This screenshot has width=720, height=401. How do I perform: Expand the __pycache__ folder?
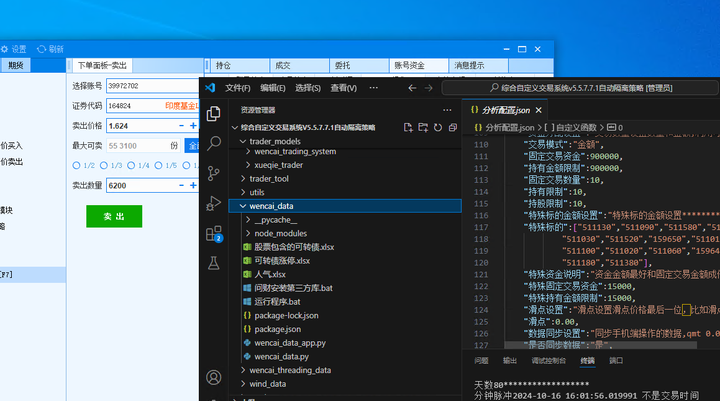(248, 220)
